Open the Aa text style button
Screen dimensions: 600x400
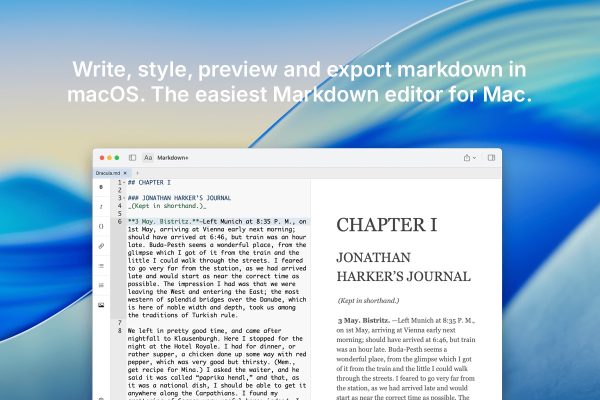click(148, 158)
